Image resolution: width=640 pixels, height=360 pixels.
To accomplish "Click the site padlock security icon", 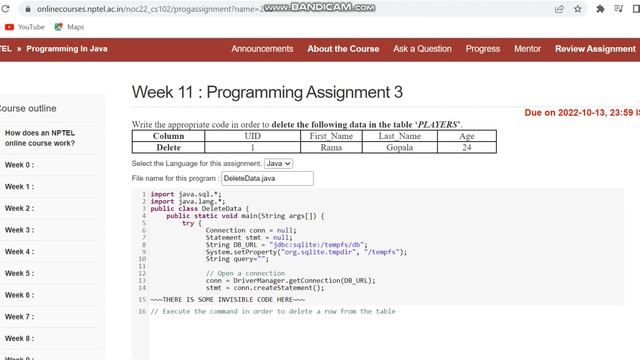I will [x=28, y=9].
